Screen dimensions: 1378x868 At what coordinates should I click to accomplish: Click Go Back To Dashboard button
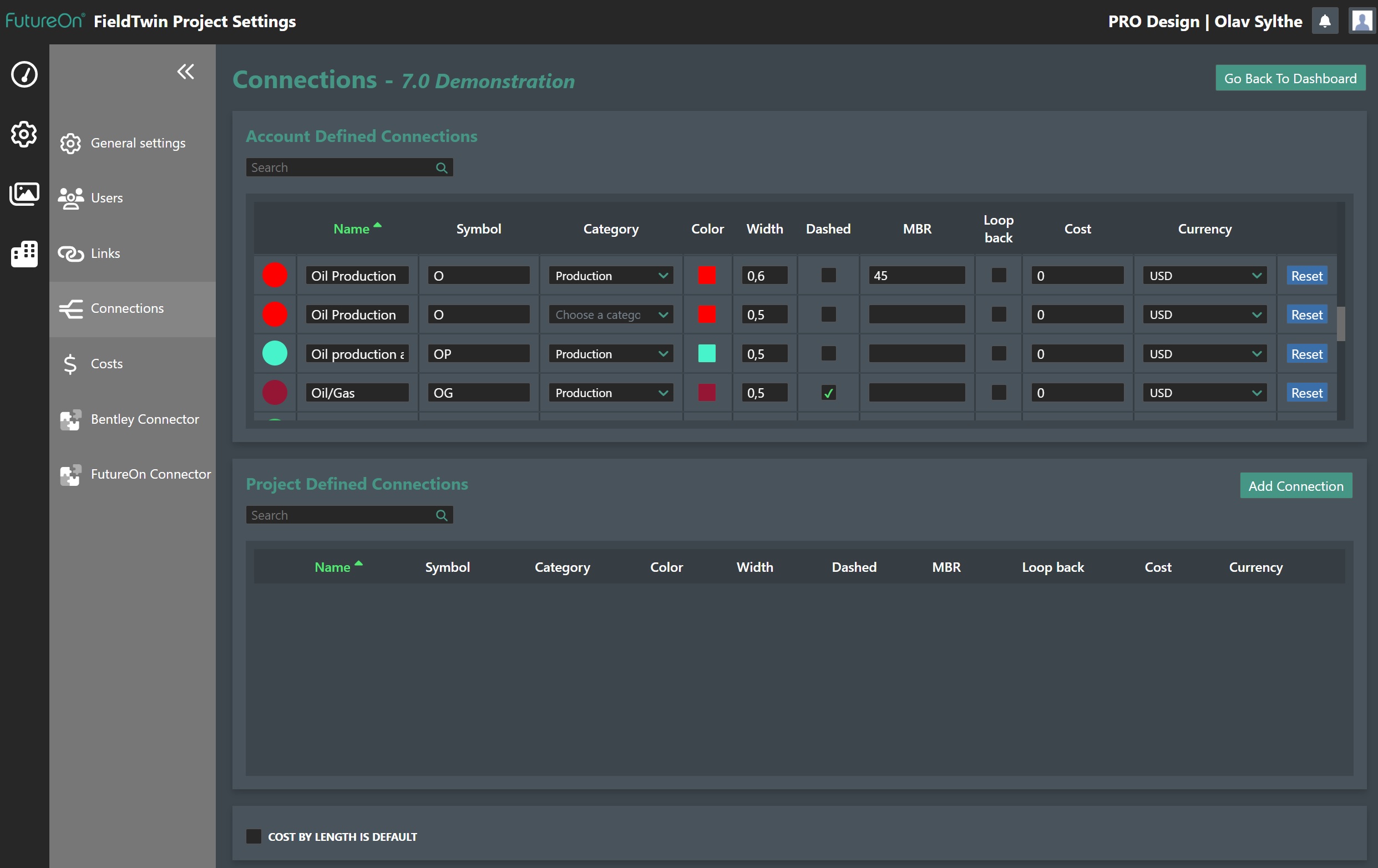[1290, 78]
